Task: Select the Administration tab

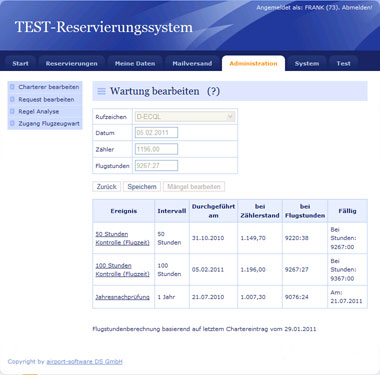Action: click(x=253, y=63)
